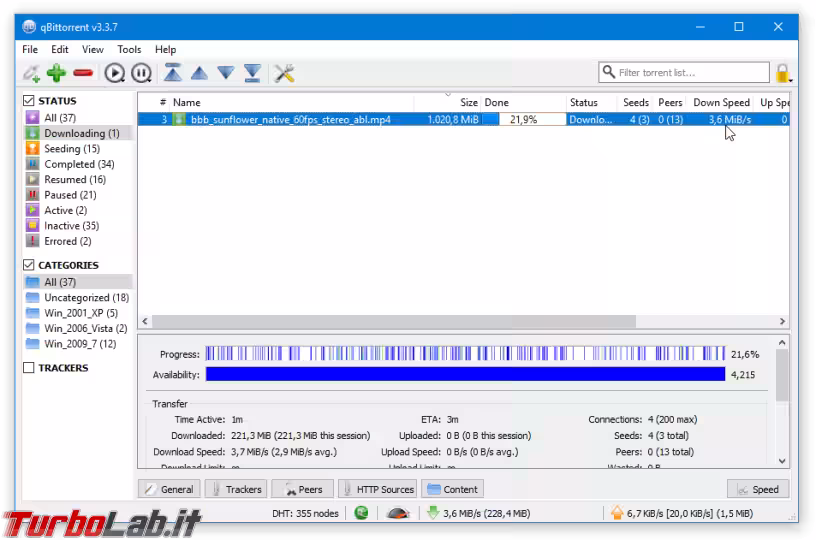Image resolution: width=816 pixels, height=540 pixels.
Task: Select the All (37) category
Action: 78,282
